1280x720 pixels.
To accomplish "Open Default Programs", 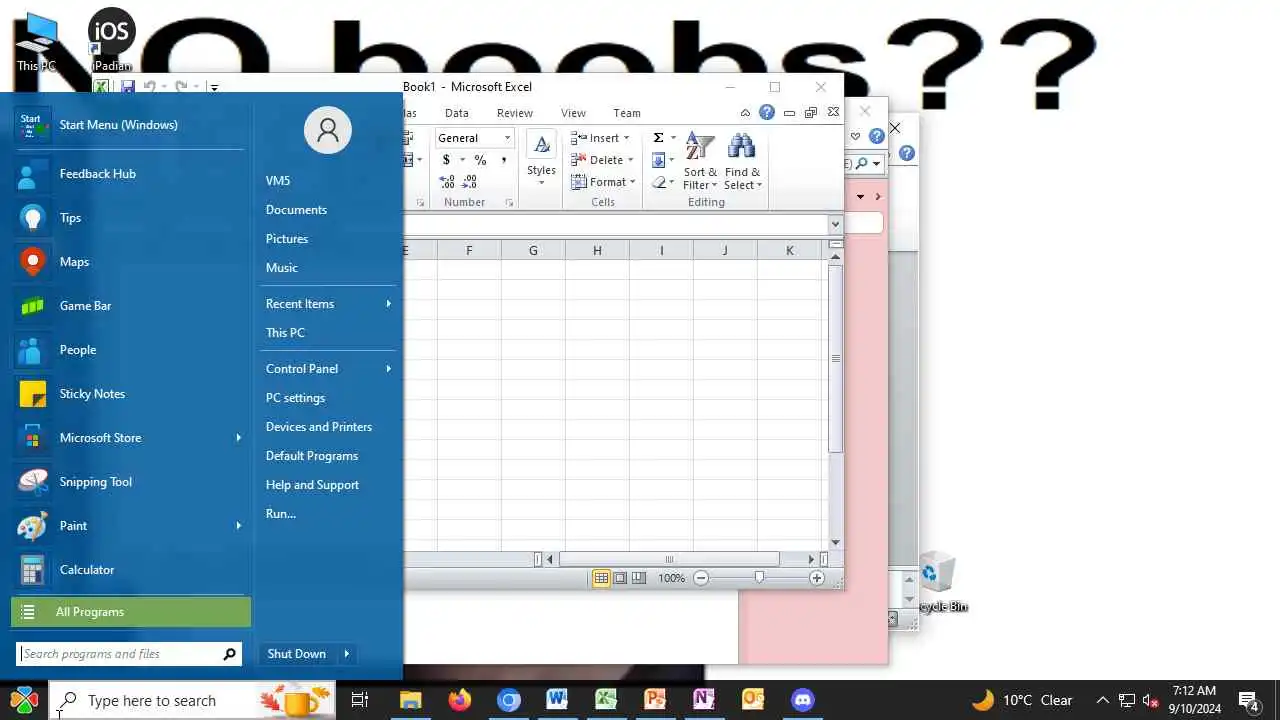I will pos(312,456).
